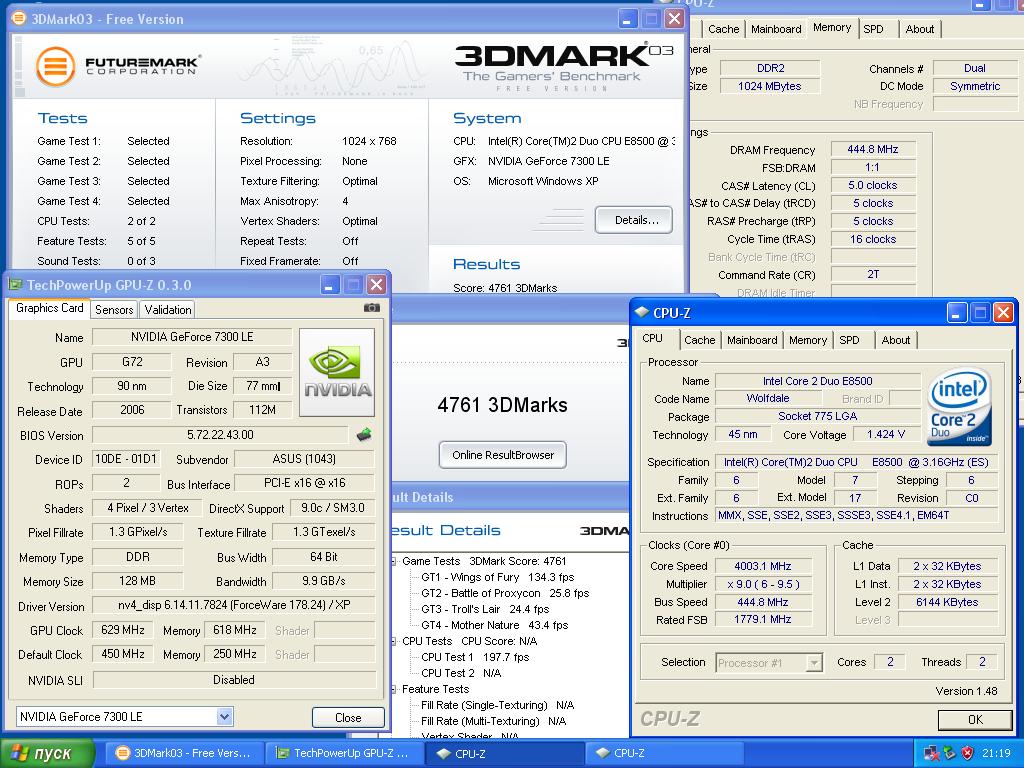Click the GPU-Z screenshot camera icon

[372, 308]
